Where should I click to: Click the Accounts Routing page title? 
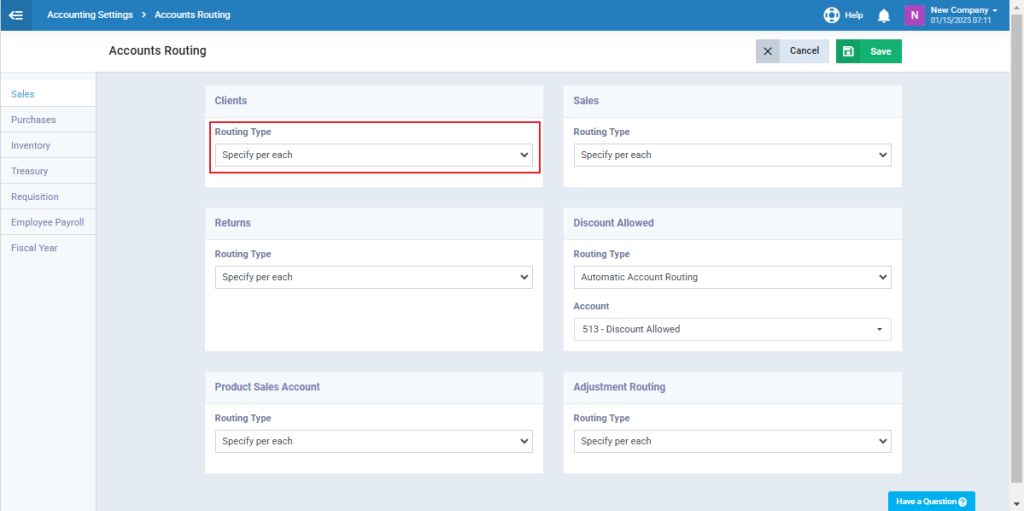[157, 50]
